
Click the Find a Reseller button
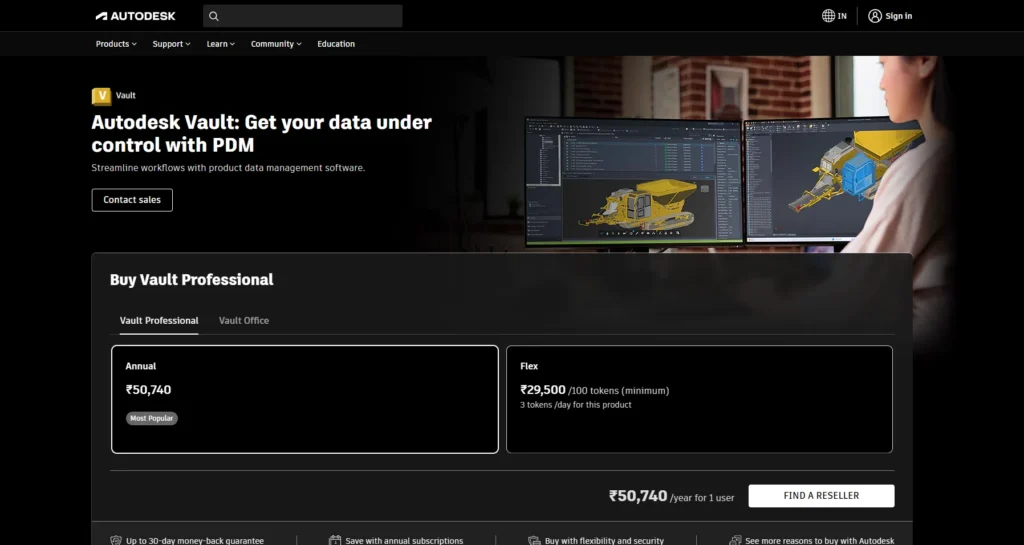(x=822, y=495)
